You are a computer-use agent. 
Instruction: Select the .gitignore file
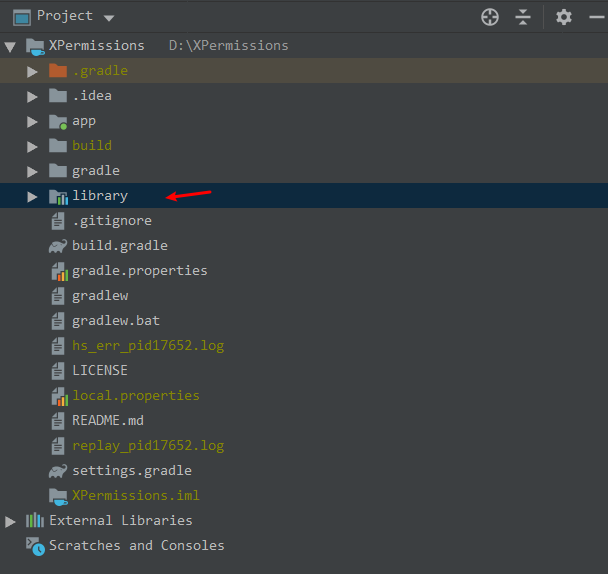click(x=112, y=221)
